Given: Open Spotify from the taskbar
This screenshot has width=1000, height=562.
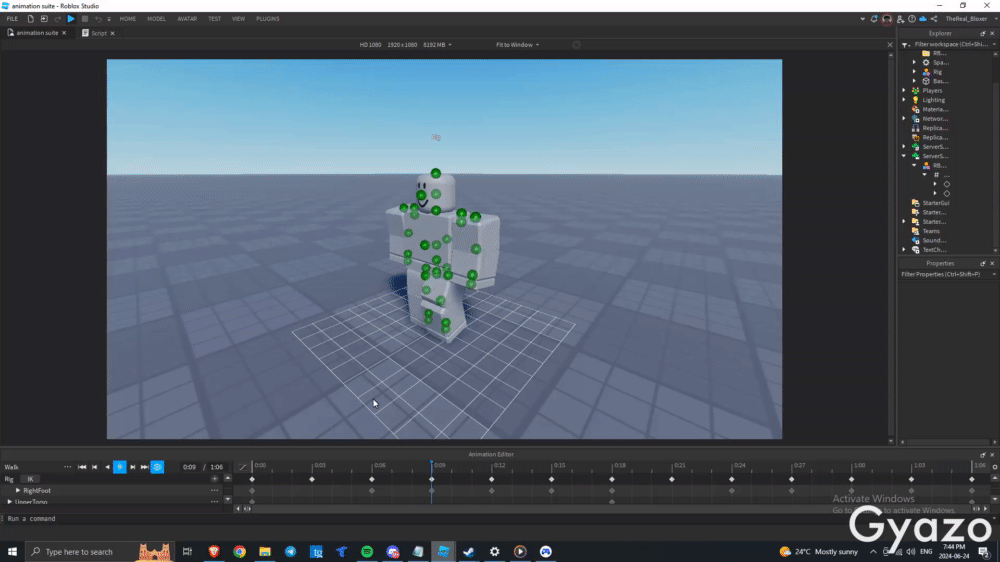Looking at the screenshot, I should coord(367,551).
